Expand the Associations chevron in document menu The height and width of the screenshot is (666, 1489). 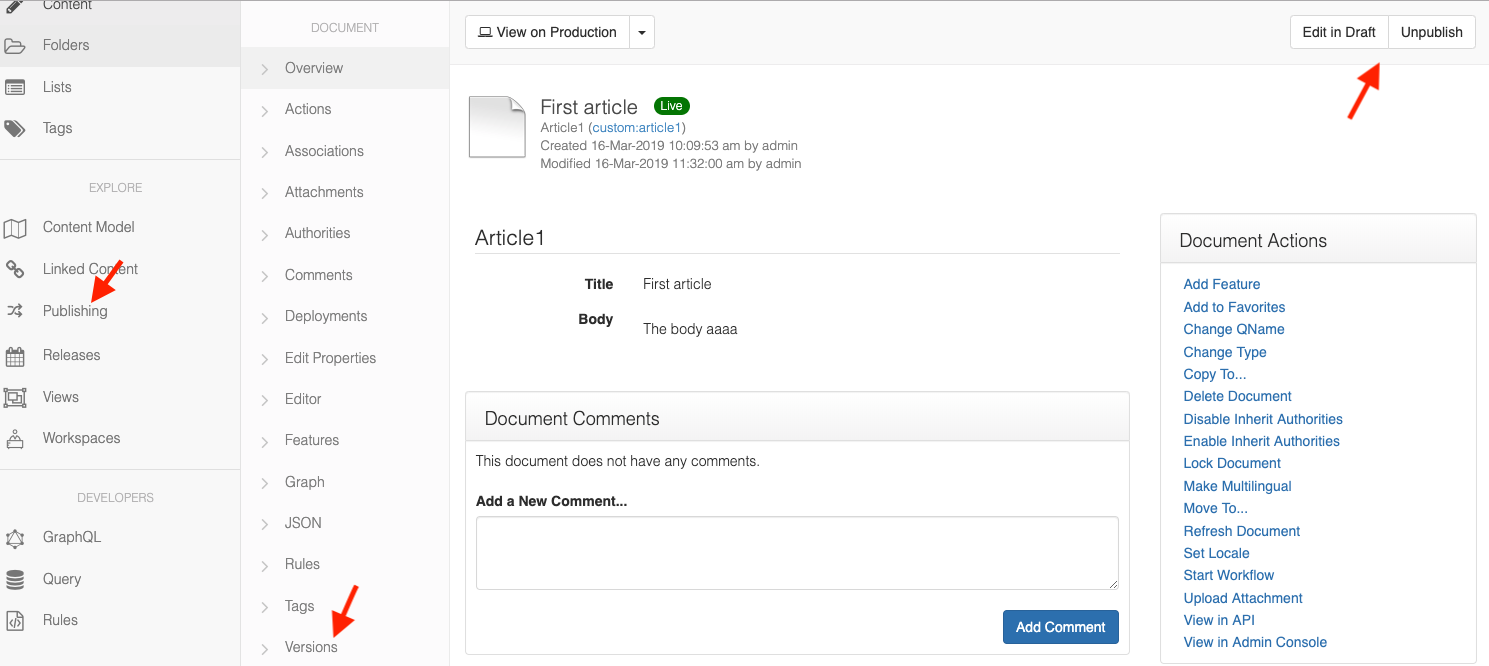pyautogui.click(x=265, y=152)
